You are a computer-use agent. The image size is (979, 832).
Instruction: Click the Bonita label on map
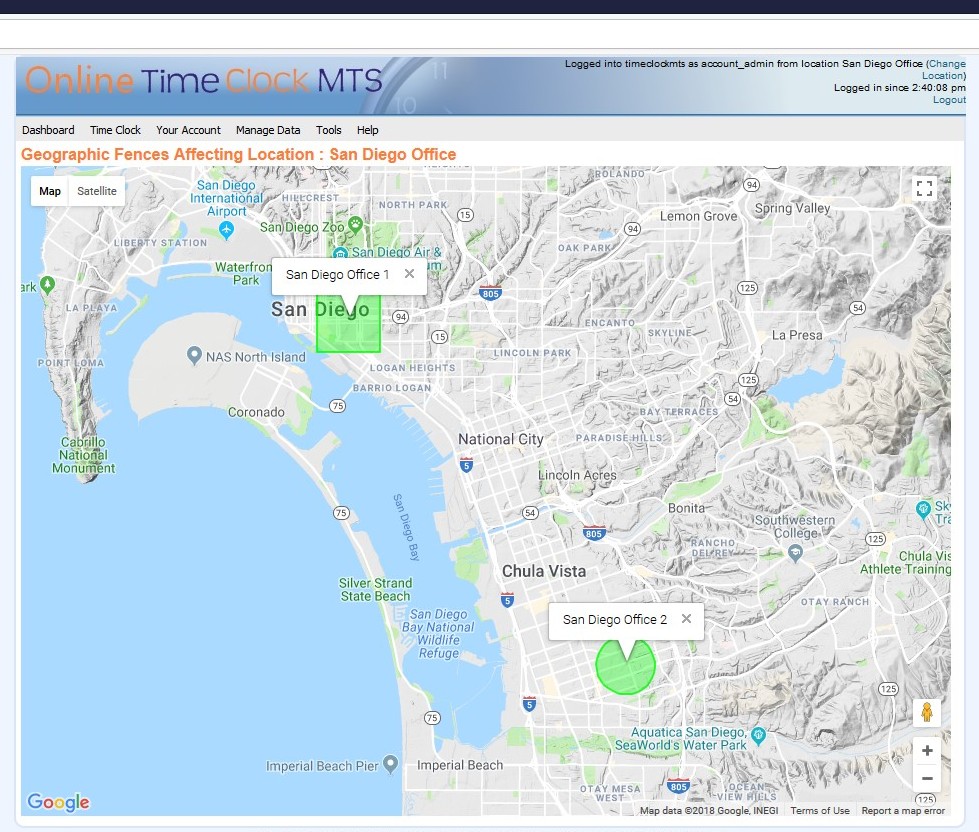click(686, 508)
